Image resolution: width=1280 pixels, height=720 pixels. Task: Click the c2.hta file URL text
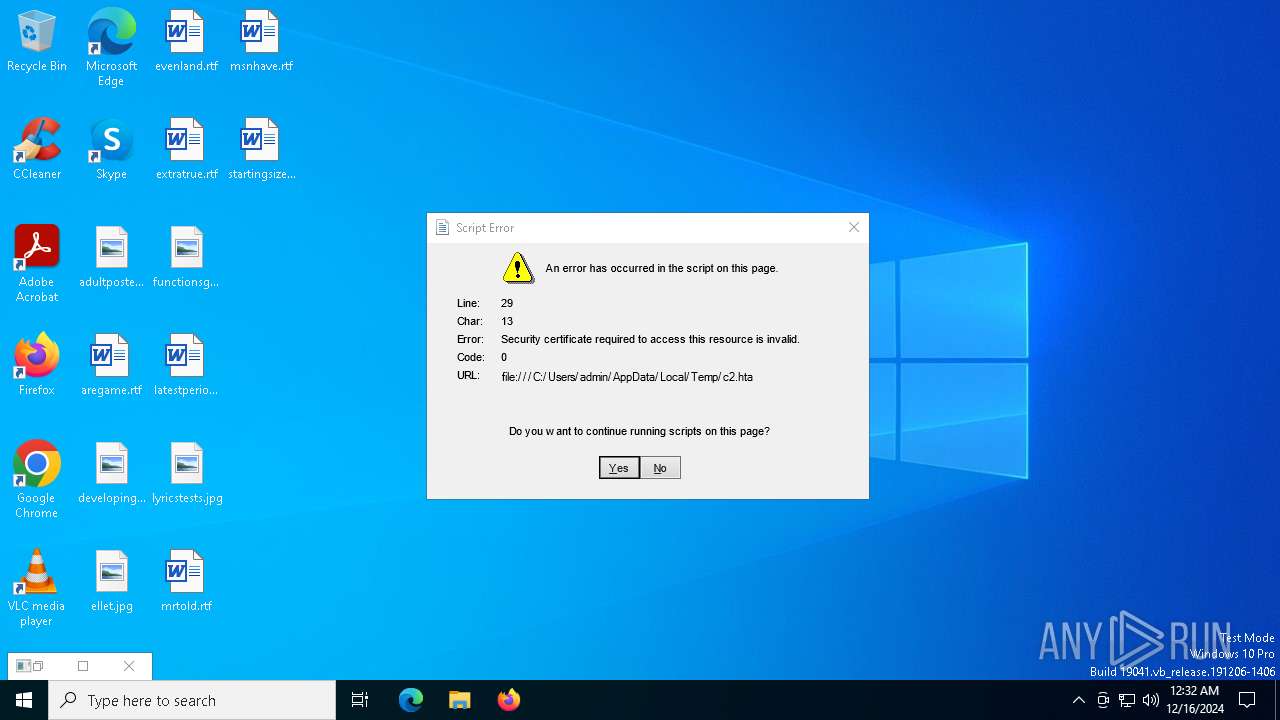627,377
